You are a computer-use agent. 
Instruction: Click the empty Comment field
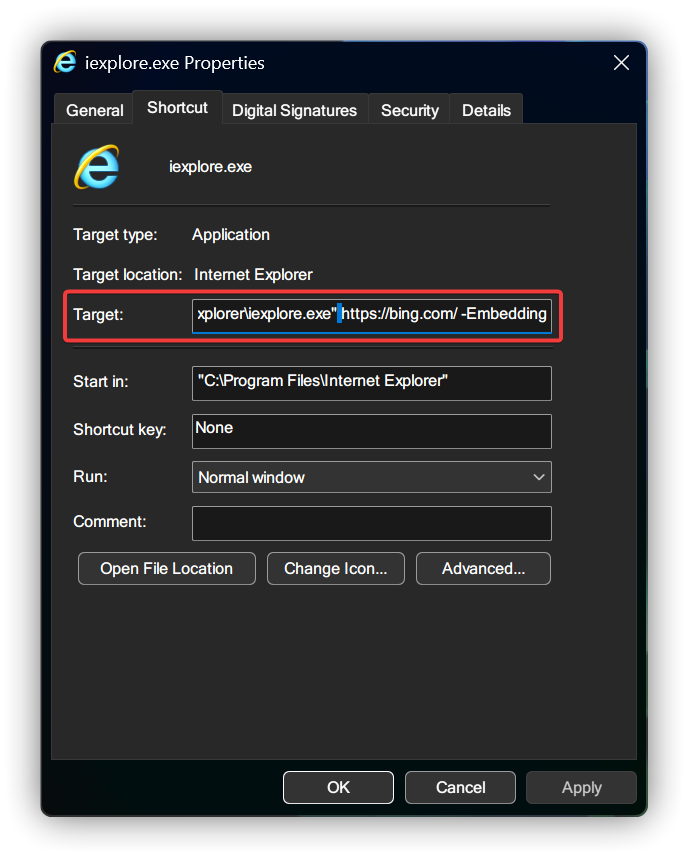coord(372,523)
